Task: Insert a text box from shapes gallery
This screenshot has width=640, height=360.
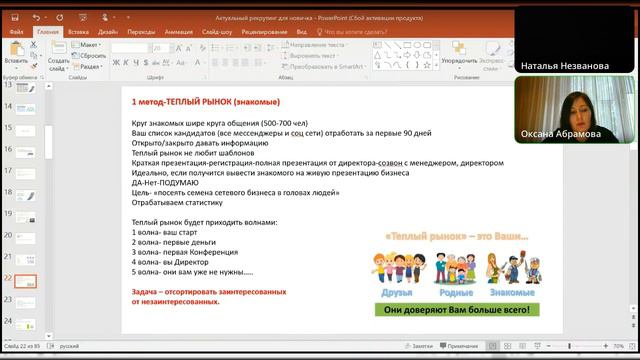Action: (x=378, y=45)
